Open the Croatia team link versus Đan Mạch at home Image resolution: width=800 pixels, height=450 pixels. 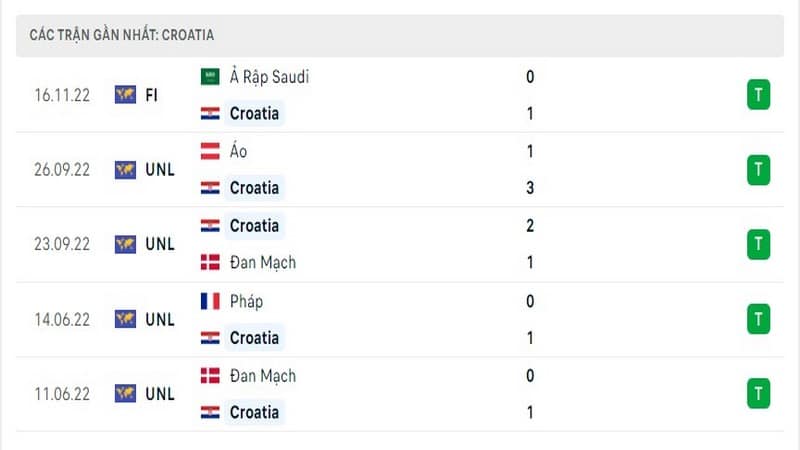(254, 226)
